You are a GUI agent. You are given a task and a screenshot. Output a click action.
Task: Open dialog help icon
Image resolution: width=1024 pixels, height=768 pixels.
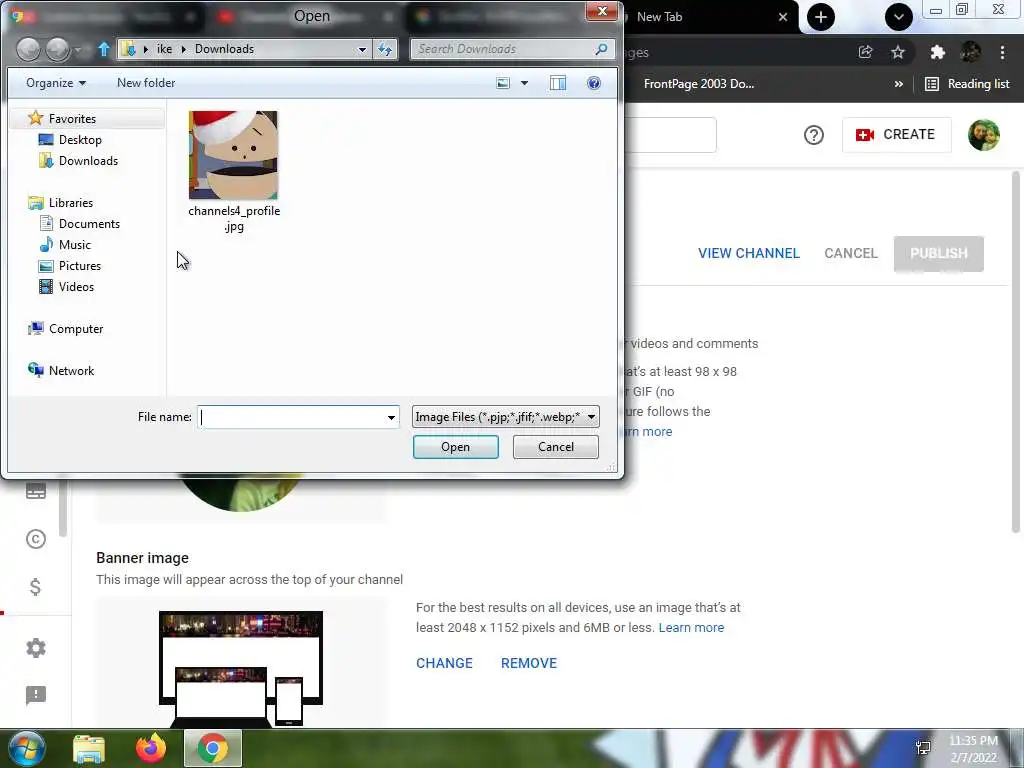(594, 83)
